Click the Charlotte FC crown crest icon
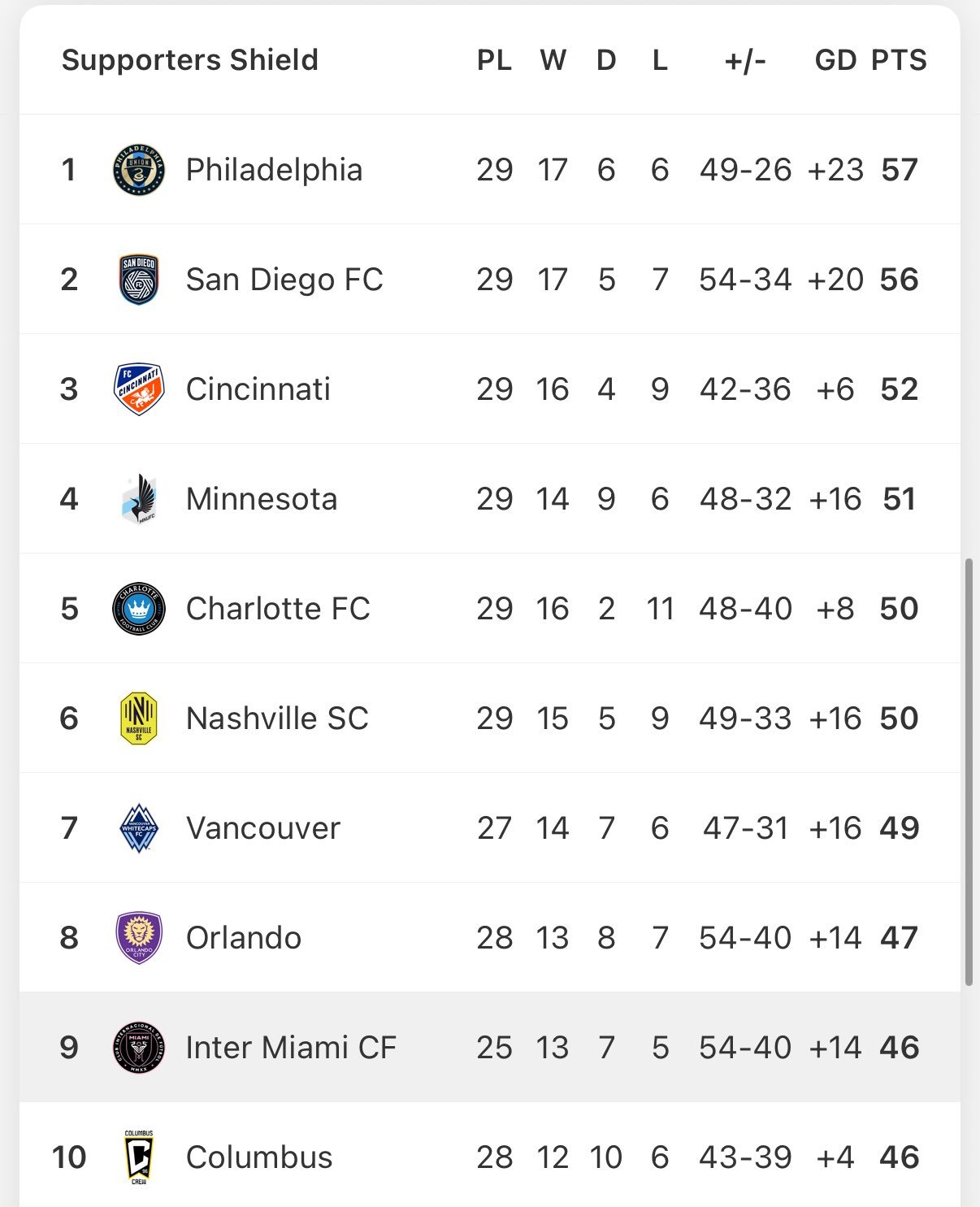 139,608
